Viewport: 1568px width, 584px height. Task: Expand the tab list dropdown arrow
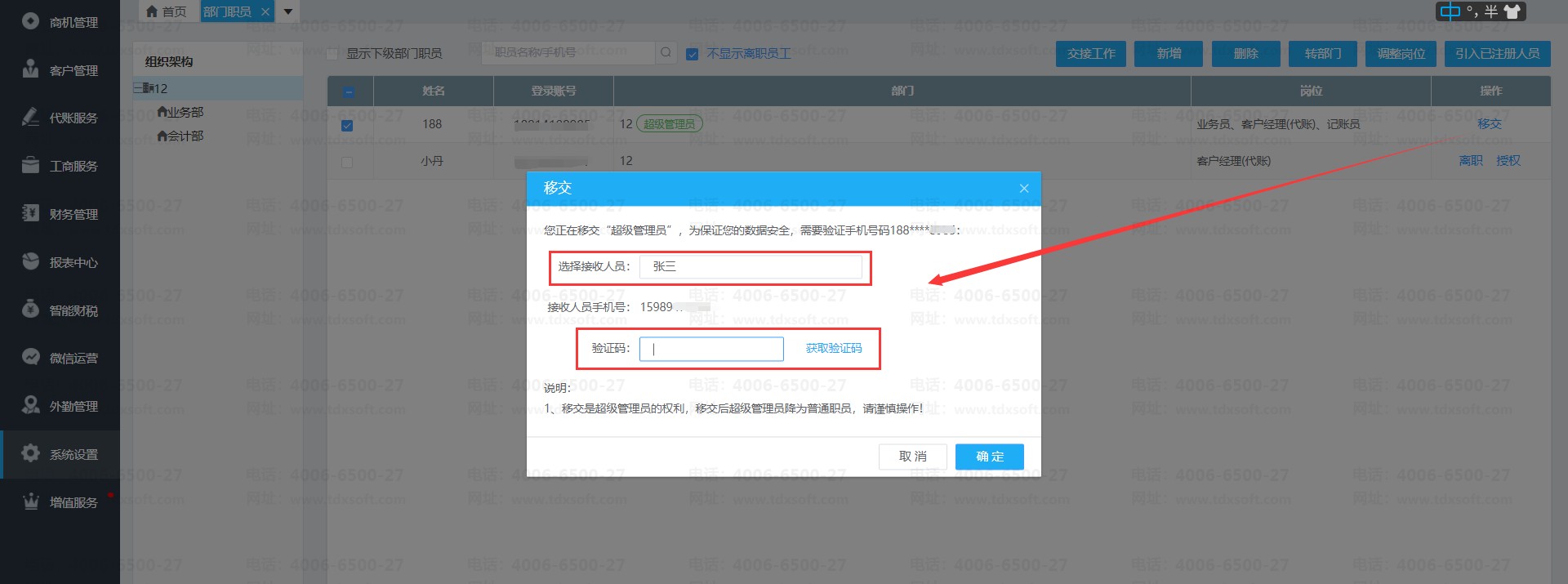coord(288,11)
